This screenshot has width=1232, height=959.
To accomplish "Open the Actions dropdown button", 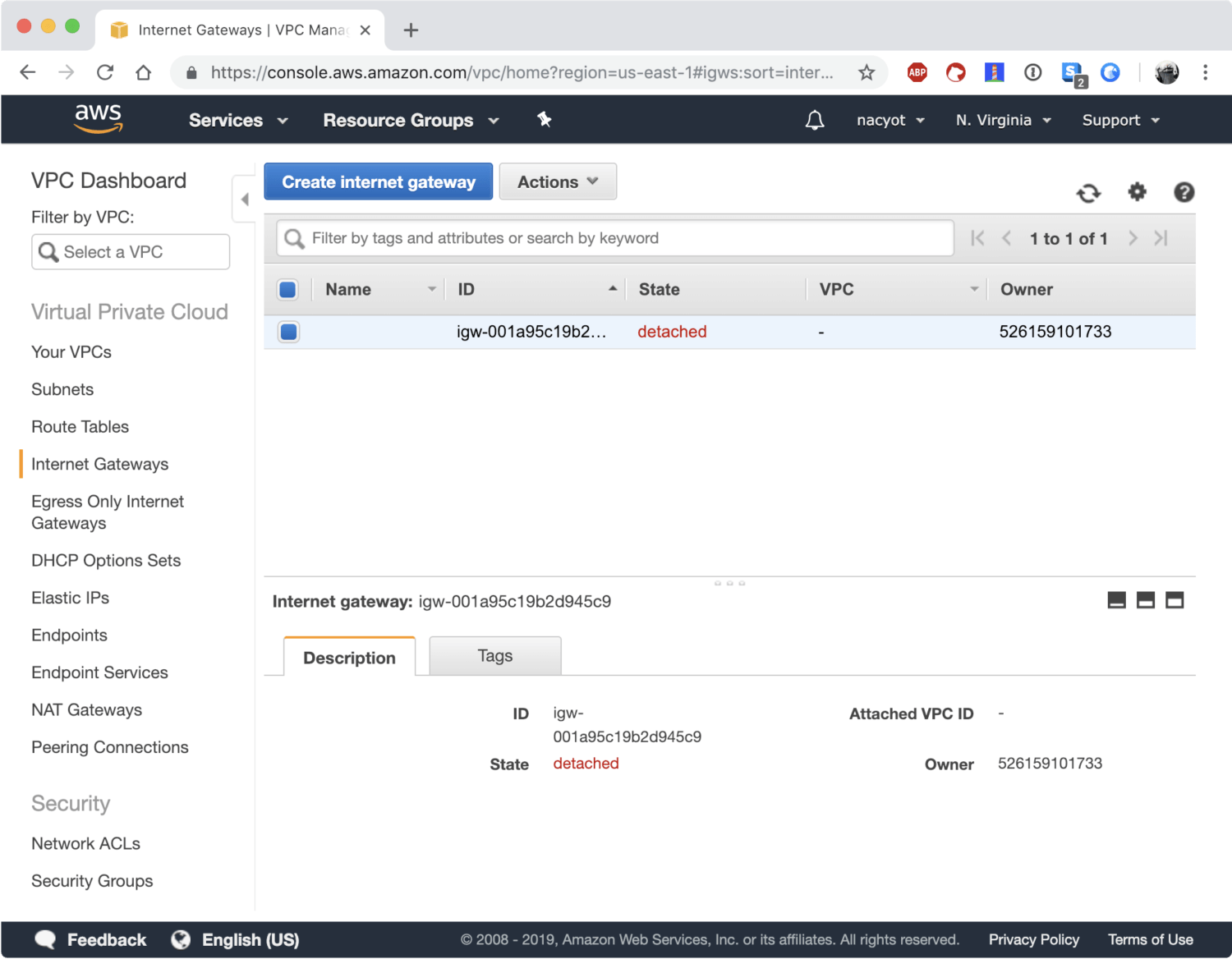I will tap(558, 181).
